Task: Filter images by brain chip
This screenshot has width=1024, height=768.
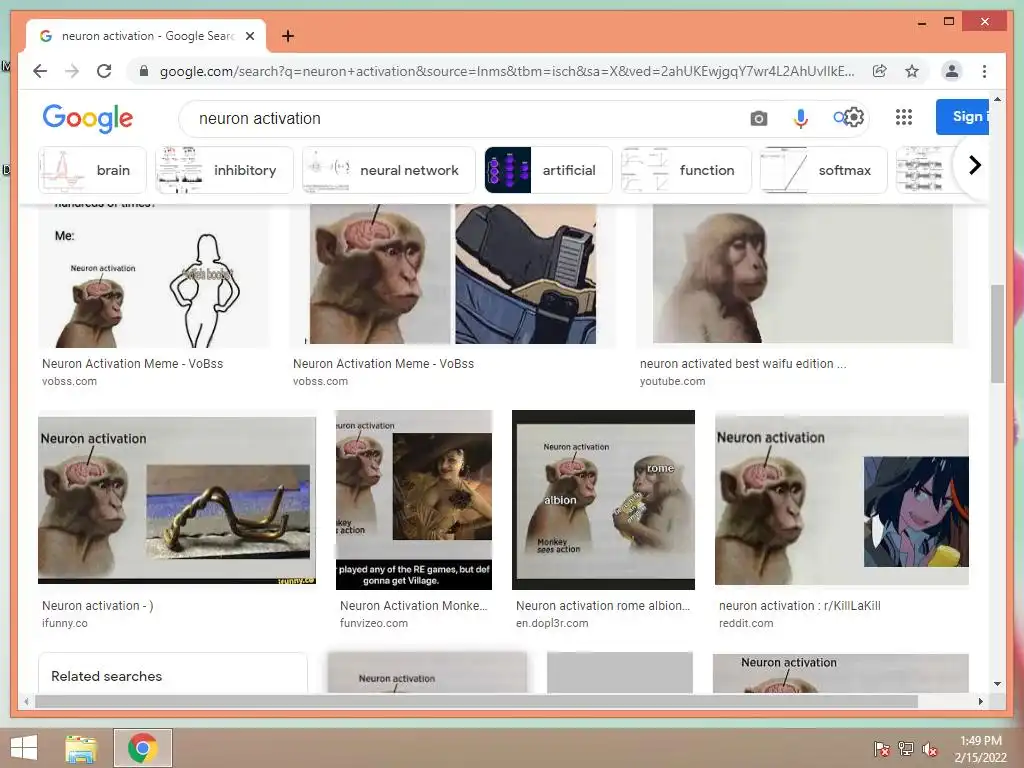Action: (x=92, y=170)
